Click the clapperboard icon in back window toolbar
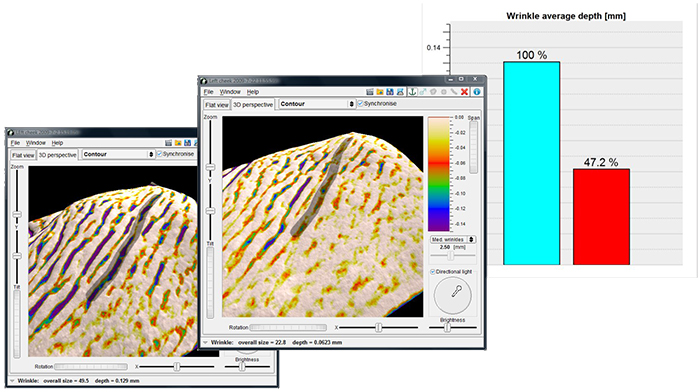The width and height of the screenshot is (700, 392). (x=168, y=143)
